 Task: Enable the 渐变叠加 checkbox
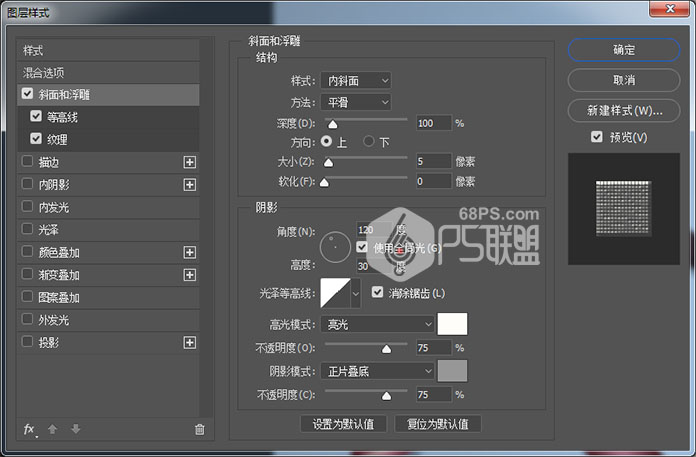point(28,274)
